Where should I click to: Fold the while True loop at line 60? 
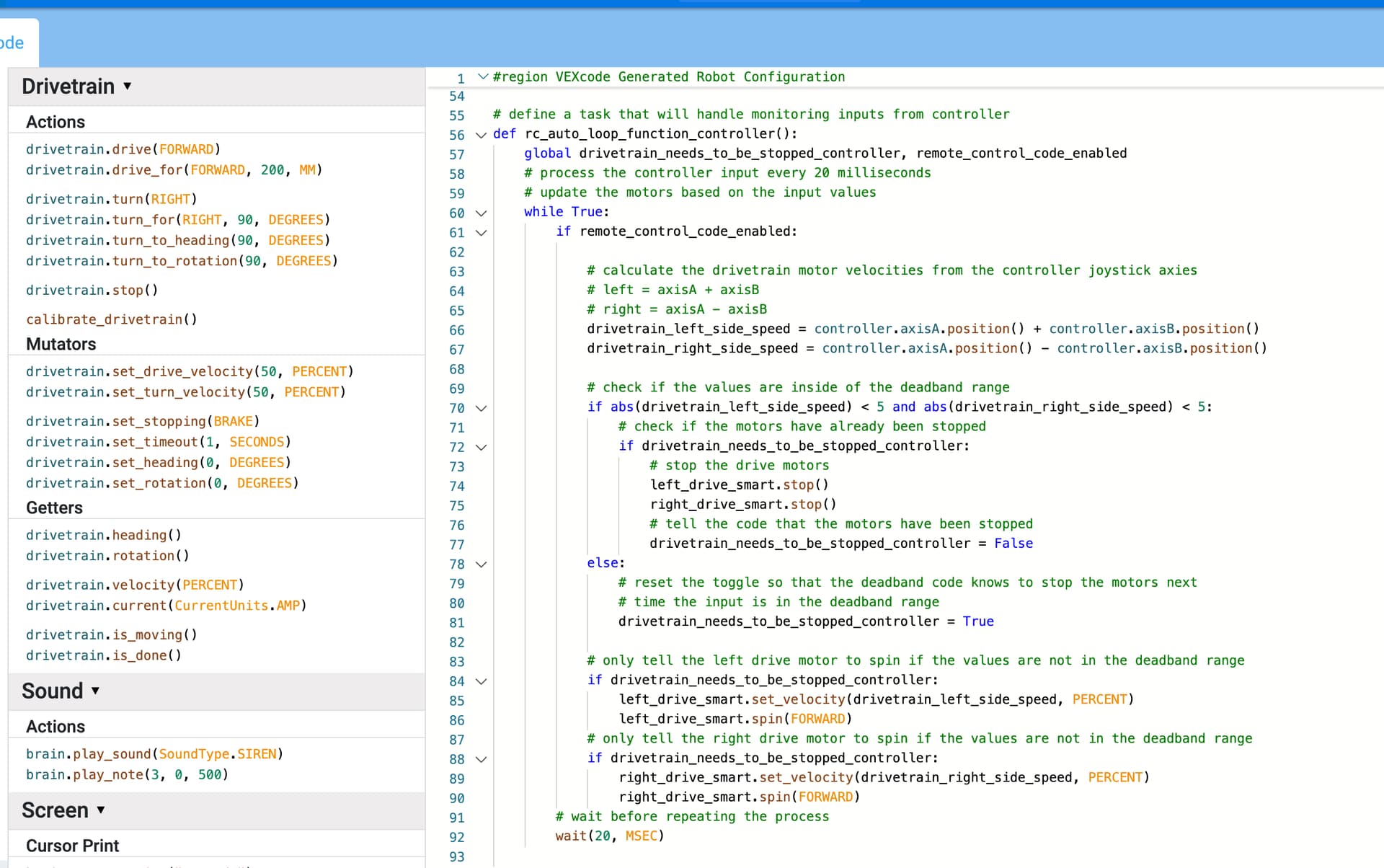click(481, 213)
